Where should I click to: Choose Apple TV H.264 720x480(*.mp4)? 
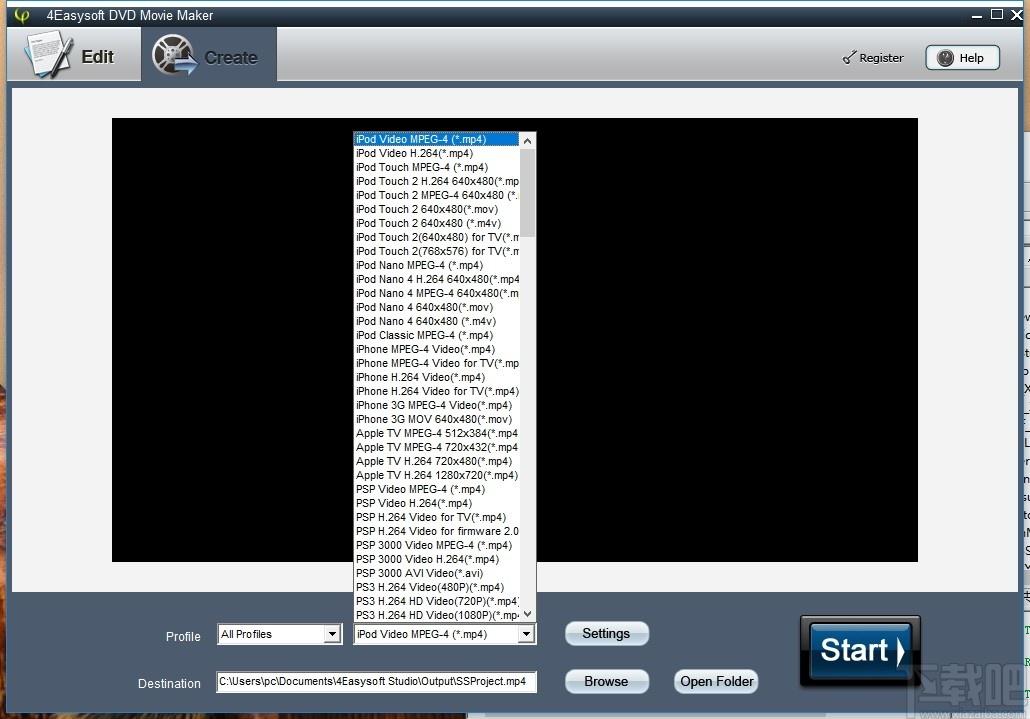[437, 462]
